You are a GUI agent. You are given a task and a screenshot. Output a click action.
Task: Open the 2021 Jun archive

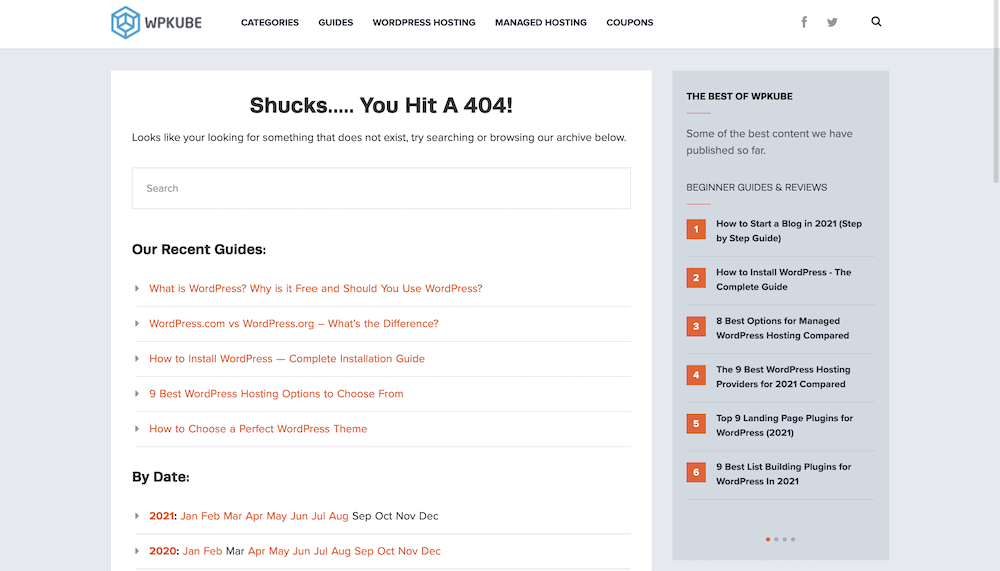[299, 515]
